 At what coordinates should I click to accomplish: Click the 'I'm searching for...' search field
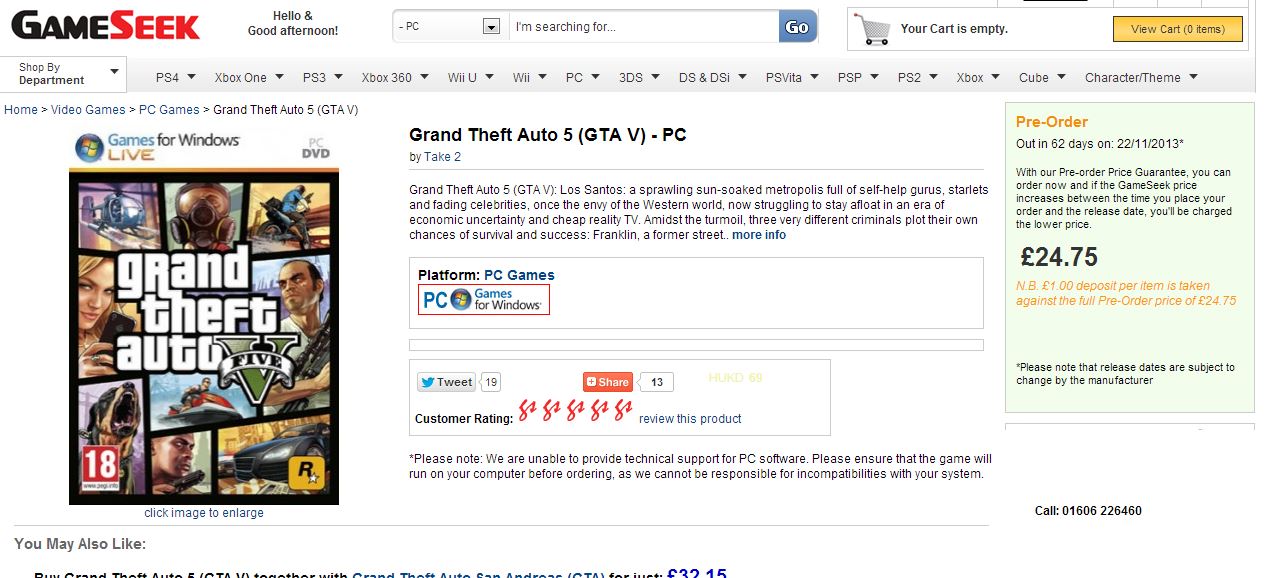(644, 27)
